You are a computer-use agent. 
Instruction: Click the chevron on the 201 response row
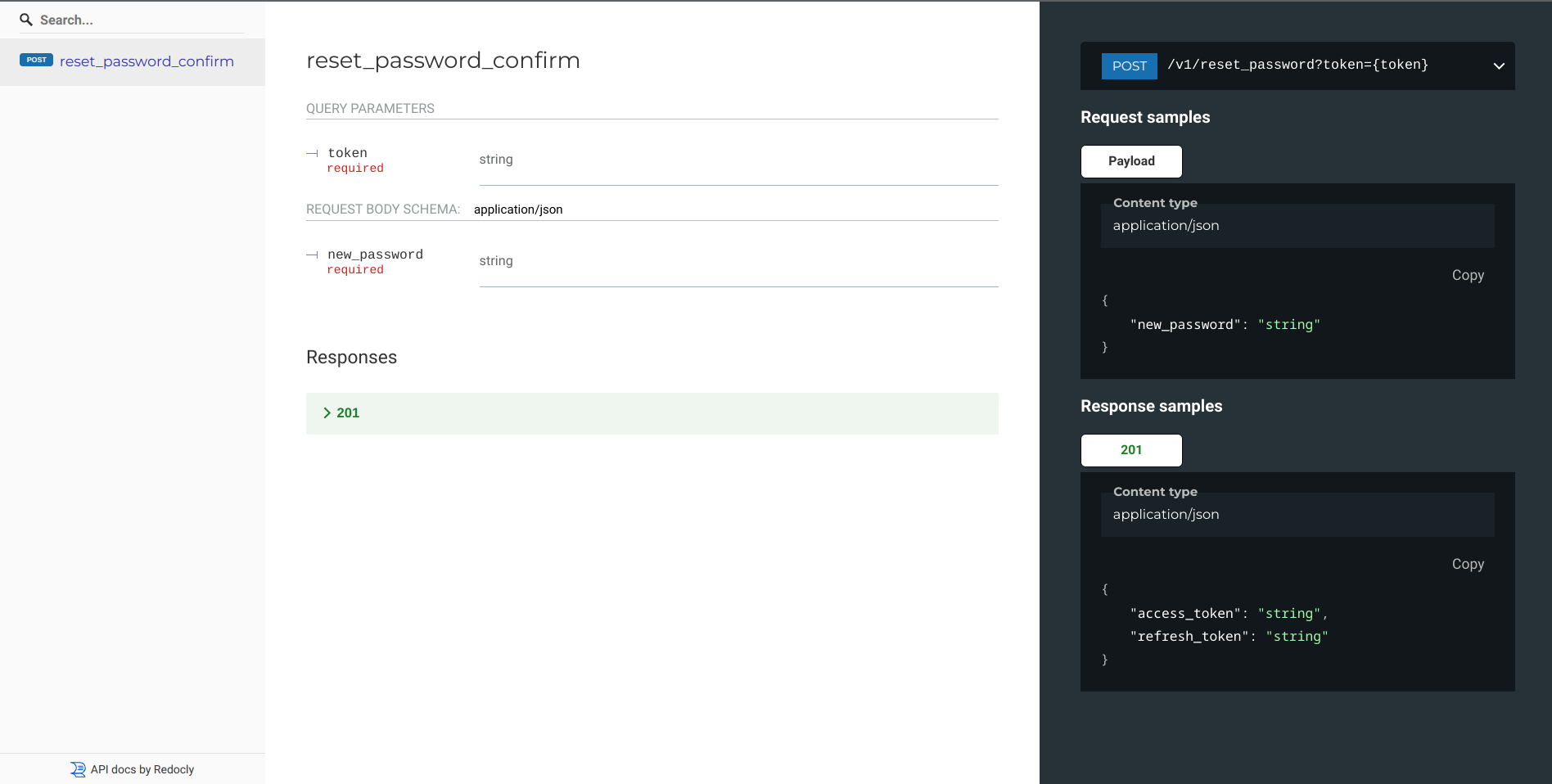[x=327, y=413]
